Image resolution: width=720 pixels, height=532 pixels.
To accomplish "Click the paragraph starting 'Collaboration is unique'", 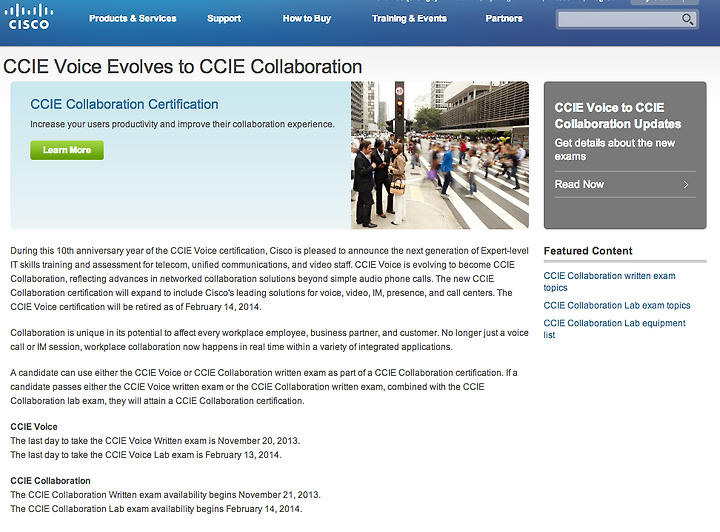I will pos(270,340).
